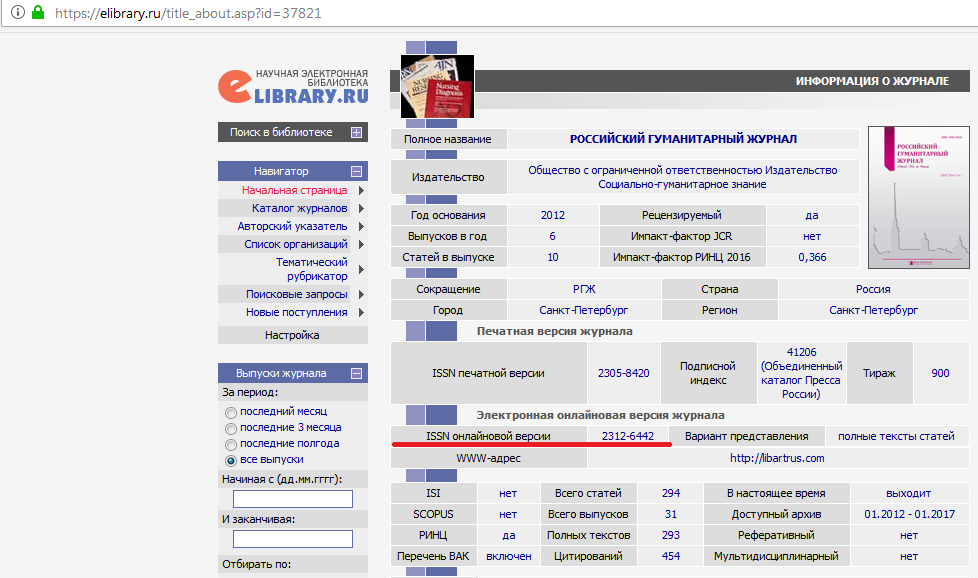Collapse the 'Выпуски журнала' panel
This screenshot has height=578, width=978.
(356, 373)
